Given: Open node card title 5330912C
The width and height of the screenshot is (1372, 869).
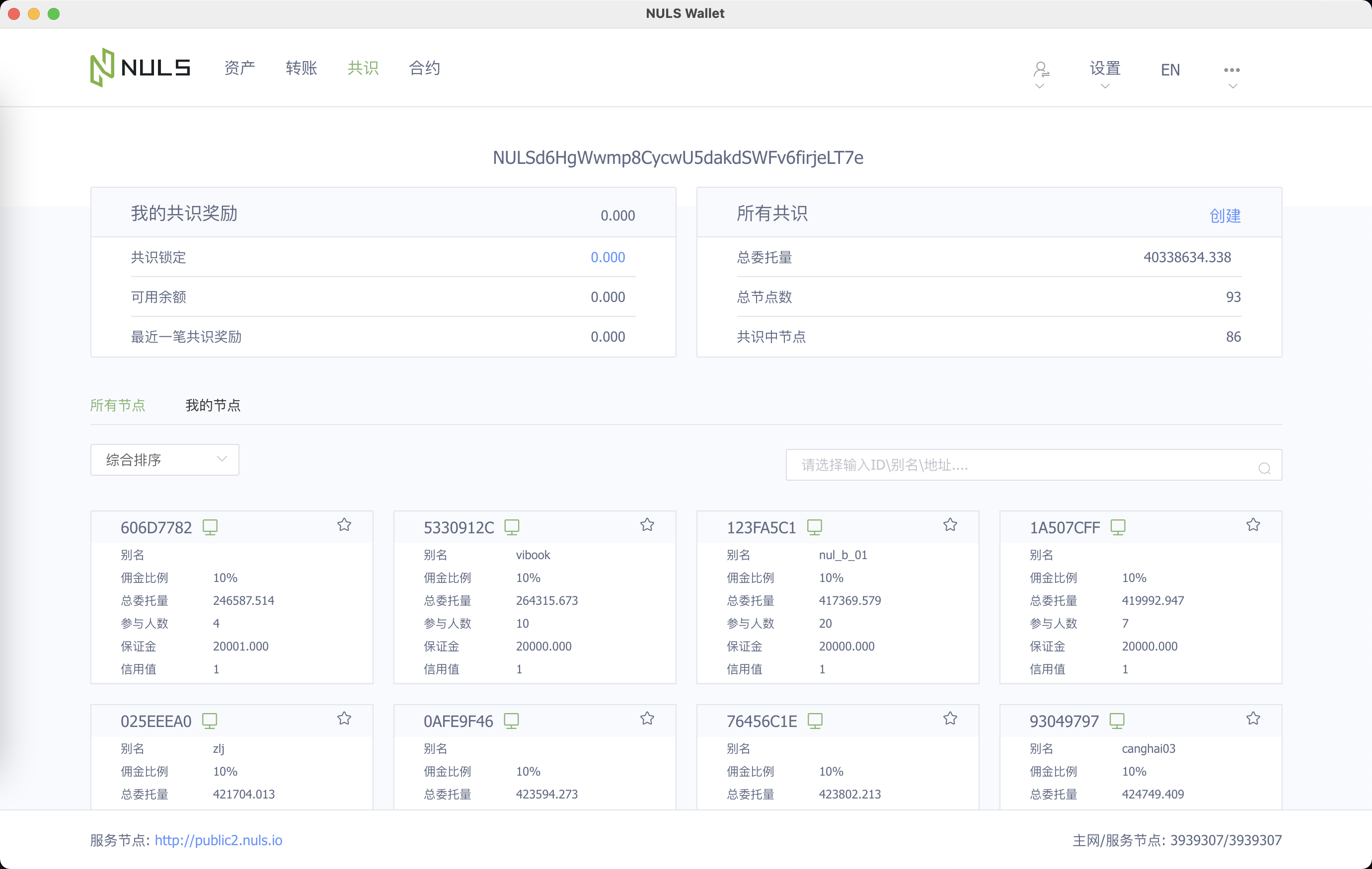Looking at the screenshot, I should pyautogui.click(x=458, y=527).
